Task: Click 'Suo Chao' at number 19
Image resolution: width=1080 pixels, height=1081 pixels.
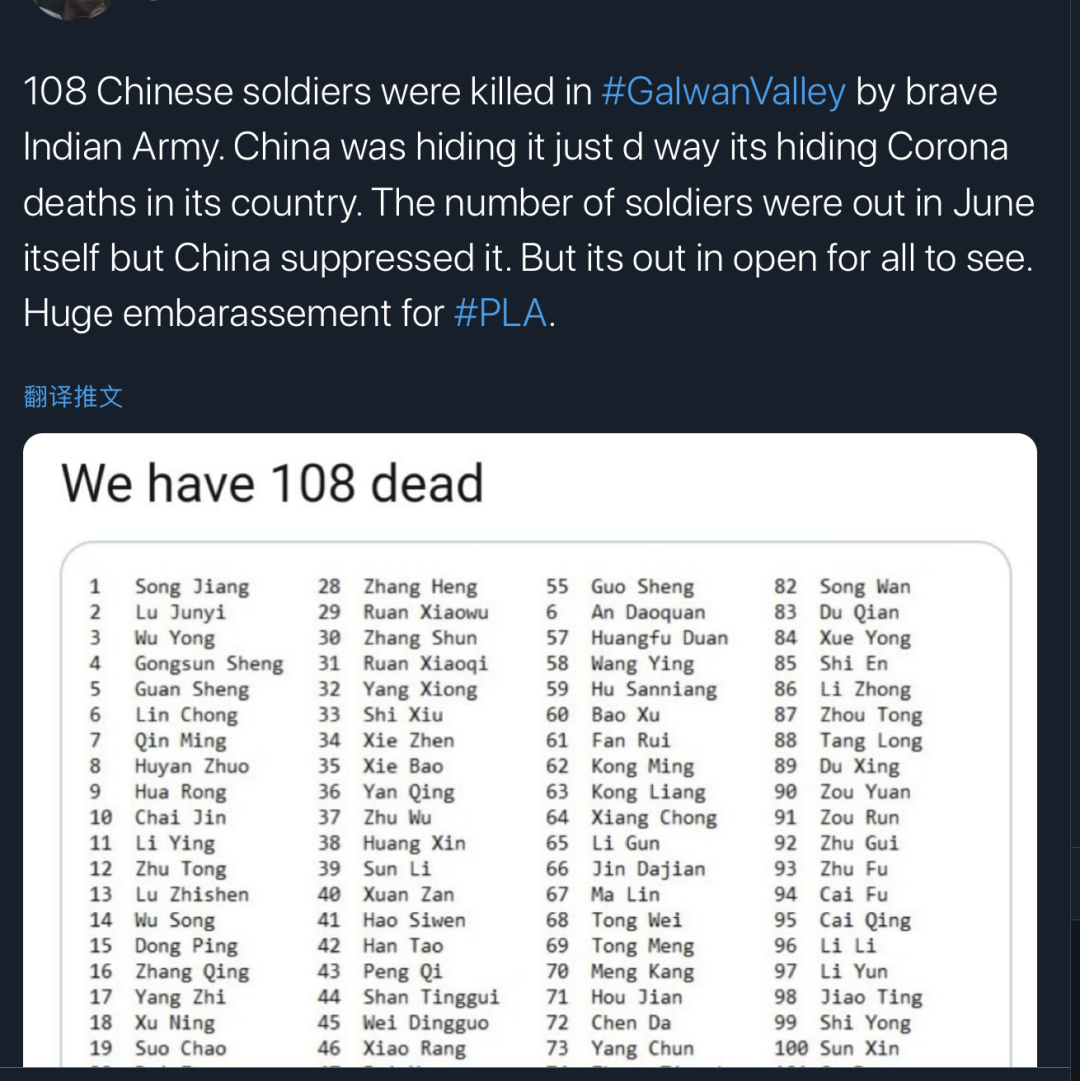Action: pos(181,1048)
